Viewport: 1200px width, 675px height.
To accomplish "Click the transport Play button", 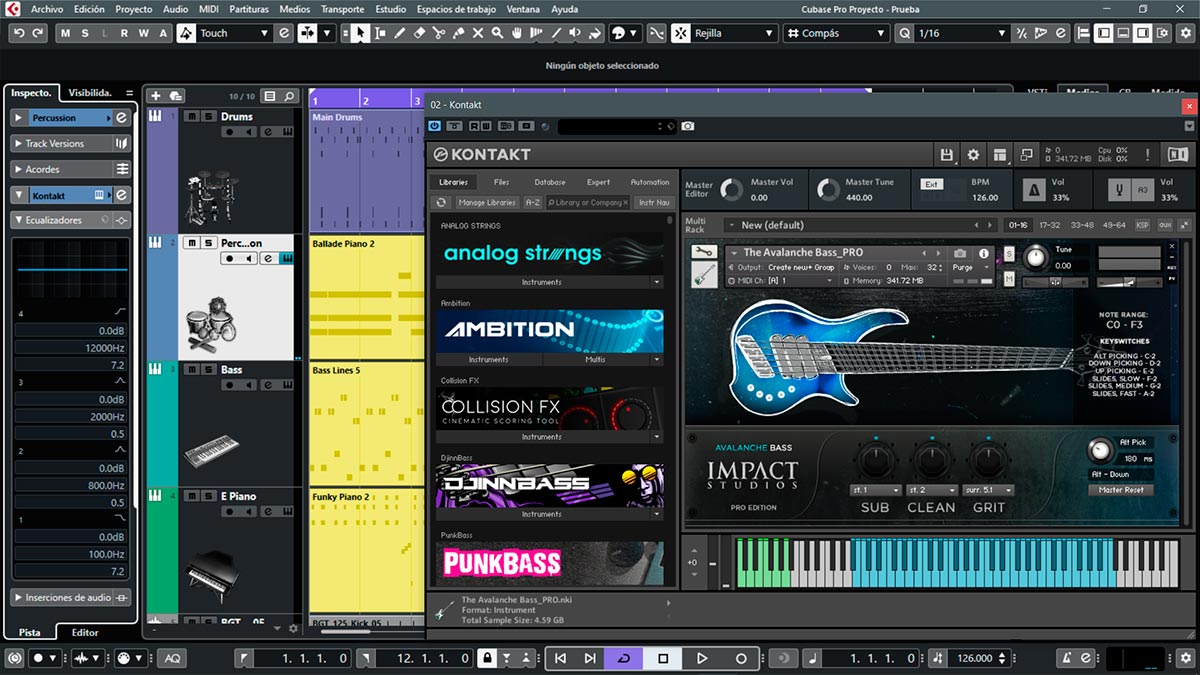I will coord(702,658).
